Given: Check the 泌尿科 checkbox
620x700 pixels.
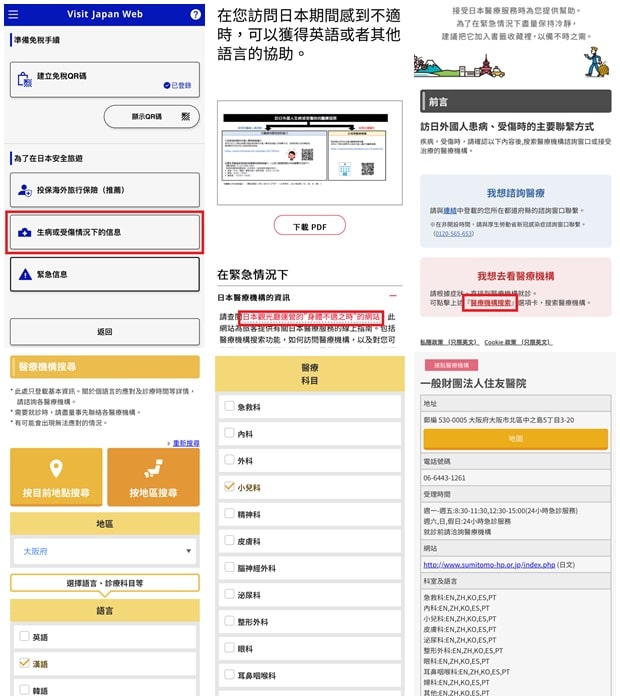Looking at the screenshot, I should (x=229, y=593).
